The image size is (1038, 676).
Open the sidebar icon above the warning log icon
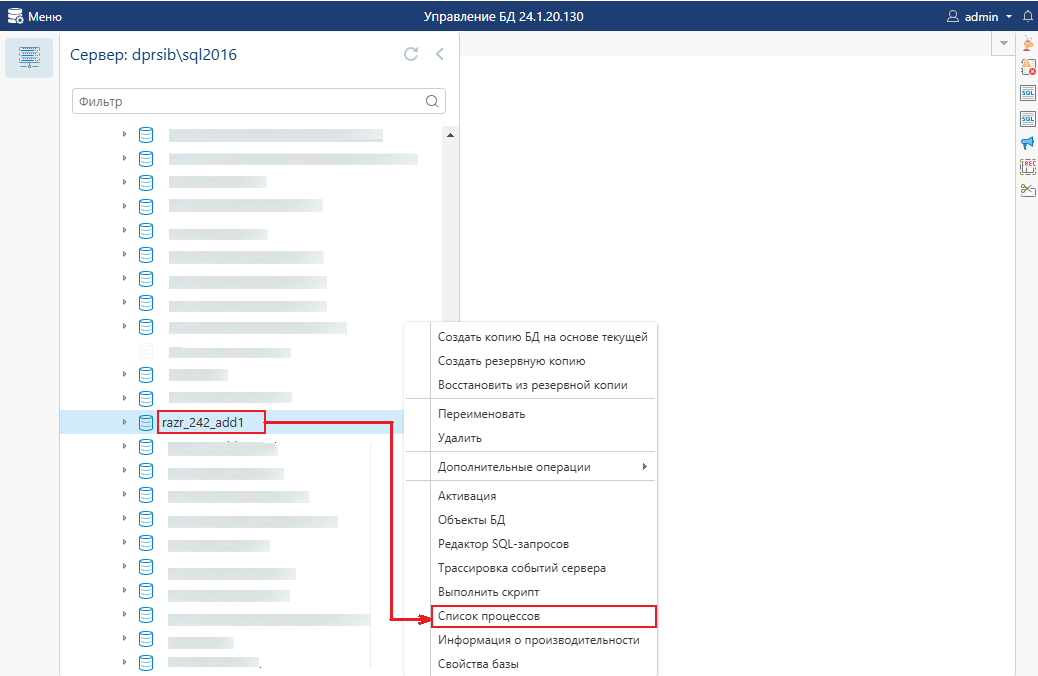coord(1027,44)
